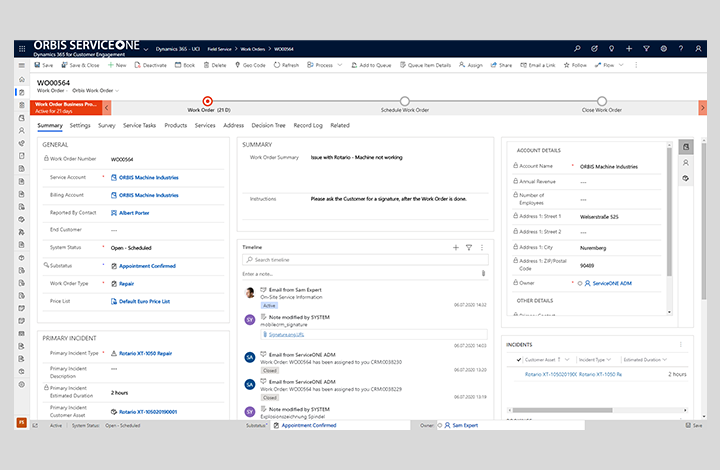This screenshot has height=470, width=720.
Task: Switch to the Settings tab
Action: pos(80,125)
